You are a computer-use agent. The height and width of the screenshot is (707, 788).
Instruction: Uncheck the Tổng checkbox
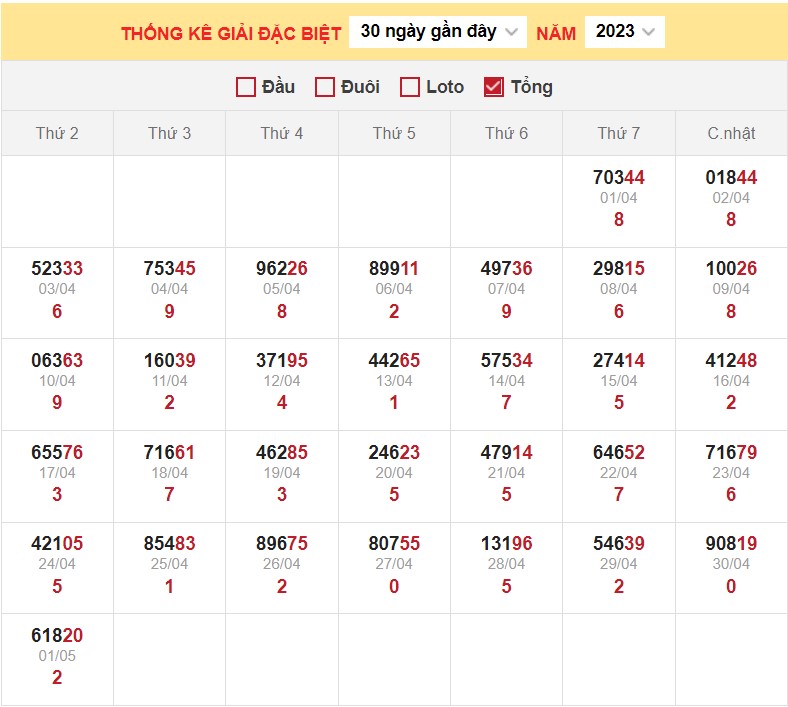[493, 87]
